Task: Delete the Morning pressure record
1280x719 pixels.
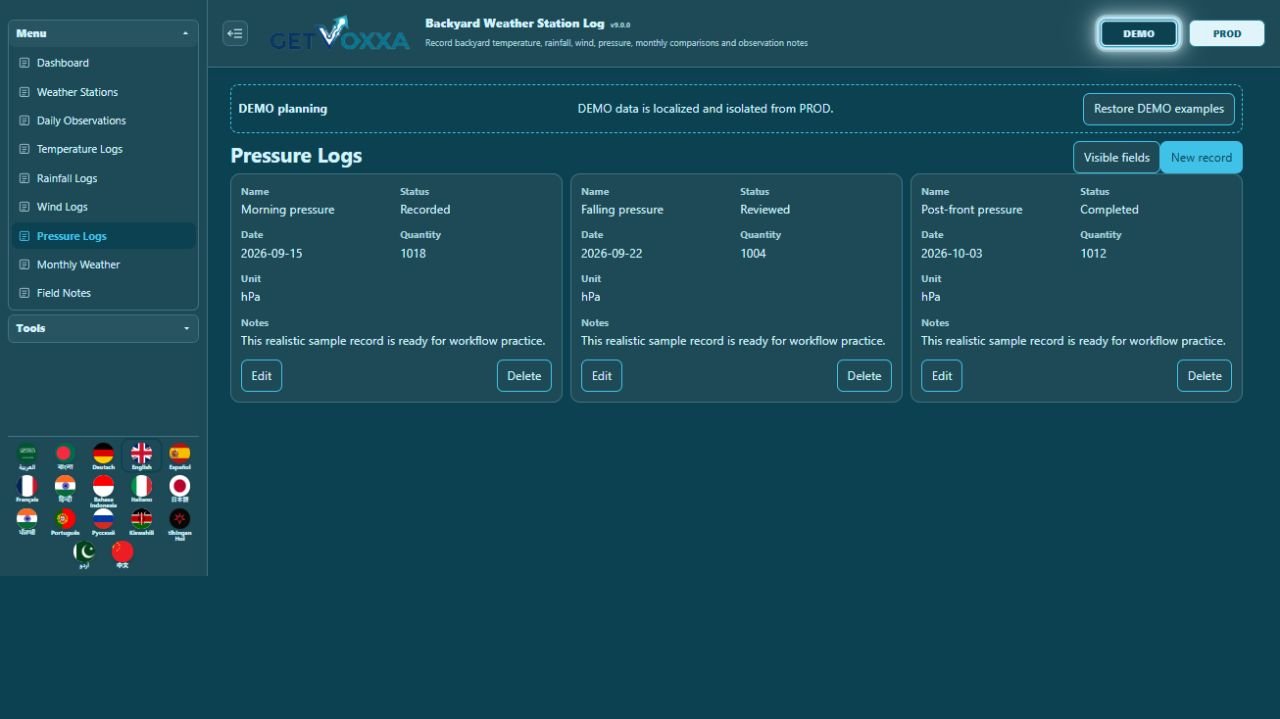Action: [x=524, y=376]
